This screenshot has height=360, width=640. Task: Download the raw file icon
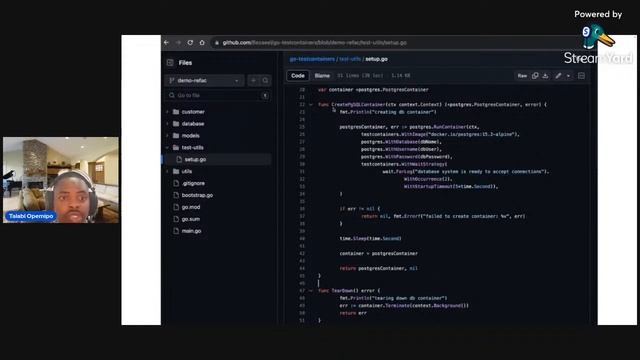(x=545, y=76)
